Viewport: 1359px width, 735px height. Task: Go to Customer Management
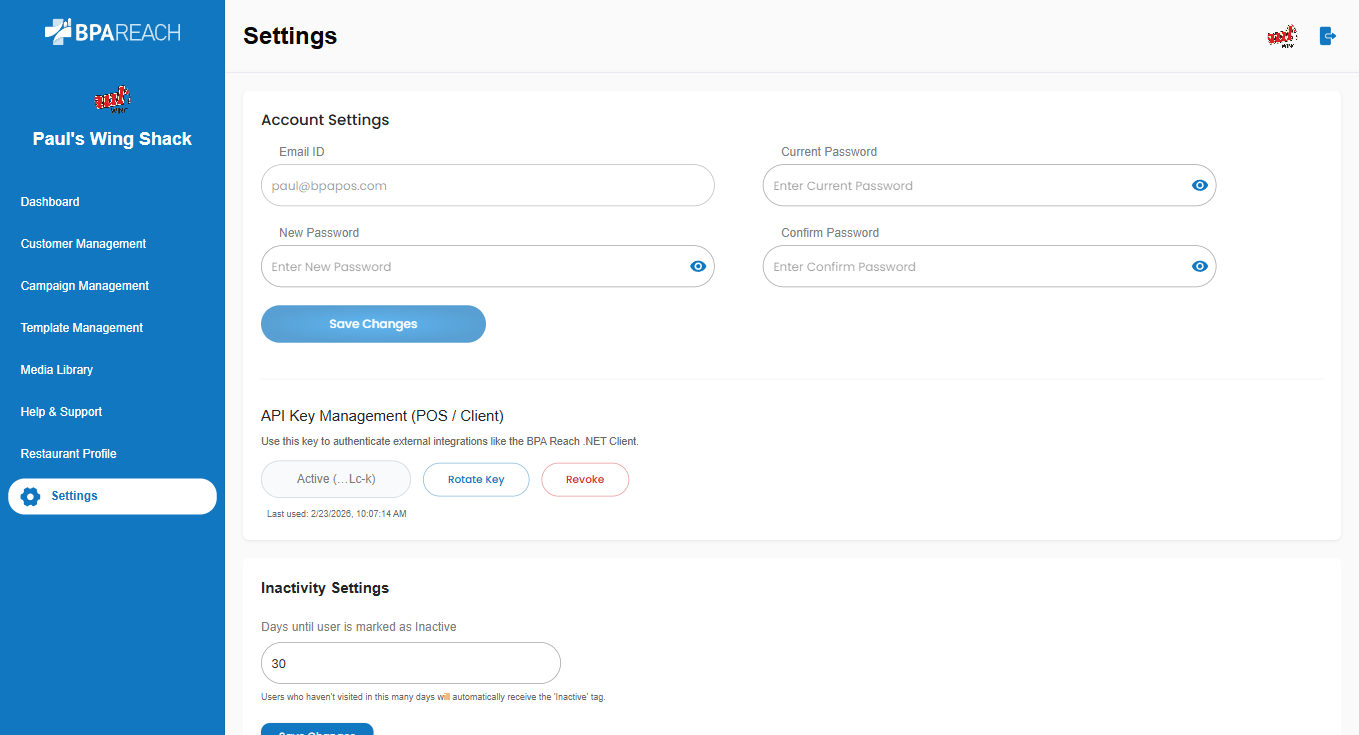coord(83,244)
